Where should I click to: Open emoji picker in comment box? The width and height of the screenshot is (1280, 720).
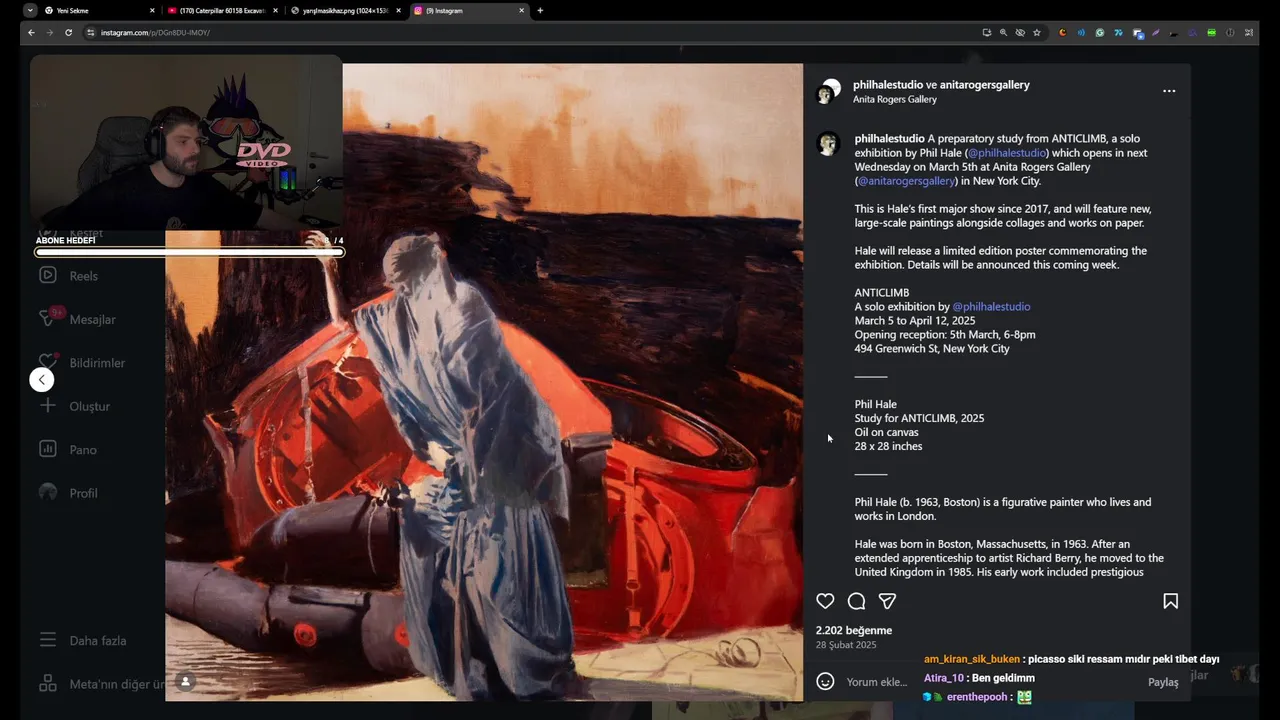(x=825, y=681)
